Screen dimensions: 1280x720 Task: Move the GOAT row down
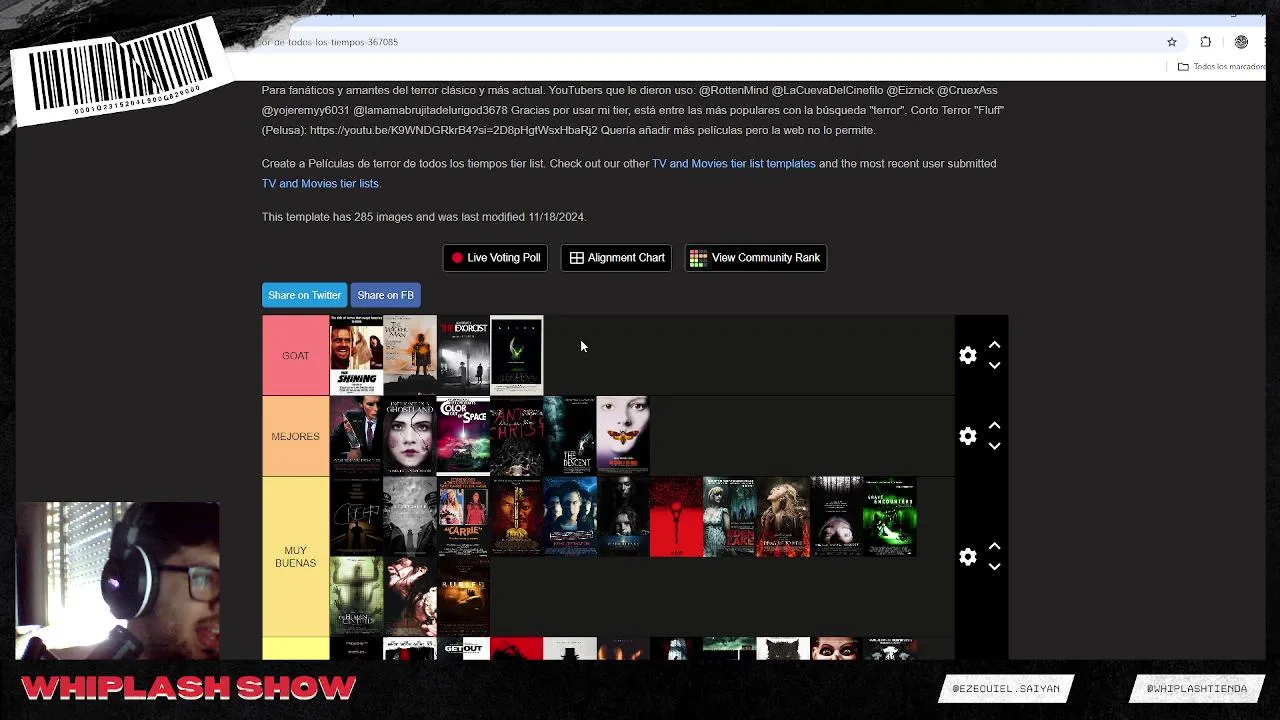pyautogui.click(x=994, y=366)
